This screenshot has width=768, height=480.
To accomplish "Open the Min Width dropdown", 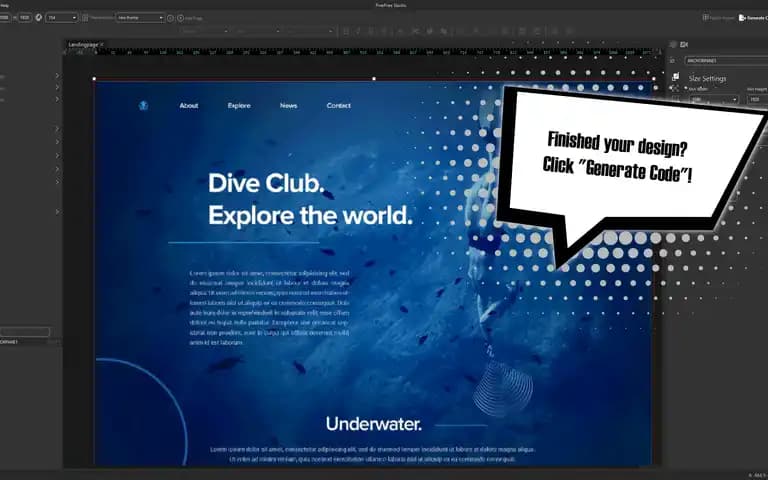I will click(x=714, y=99).
